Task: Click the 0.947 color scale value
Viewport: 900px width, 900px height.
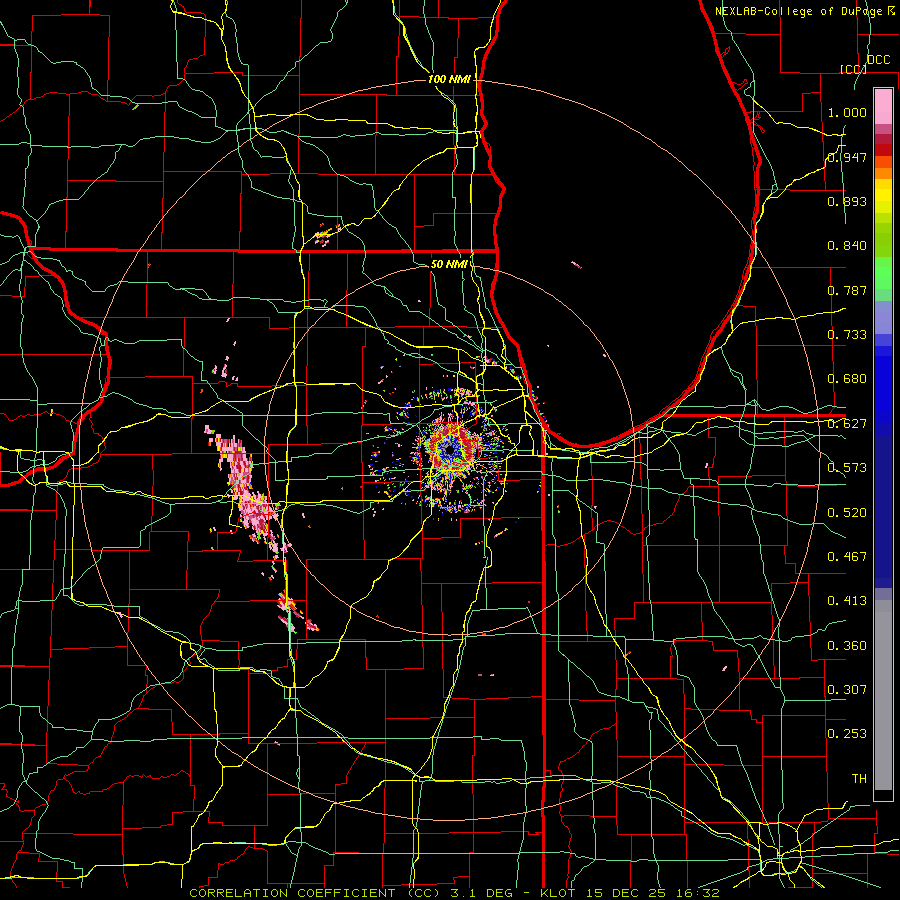Action: pyautogui.click(x=847, y=157)
